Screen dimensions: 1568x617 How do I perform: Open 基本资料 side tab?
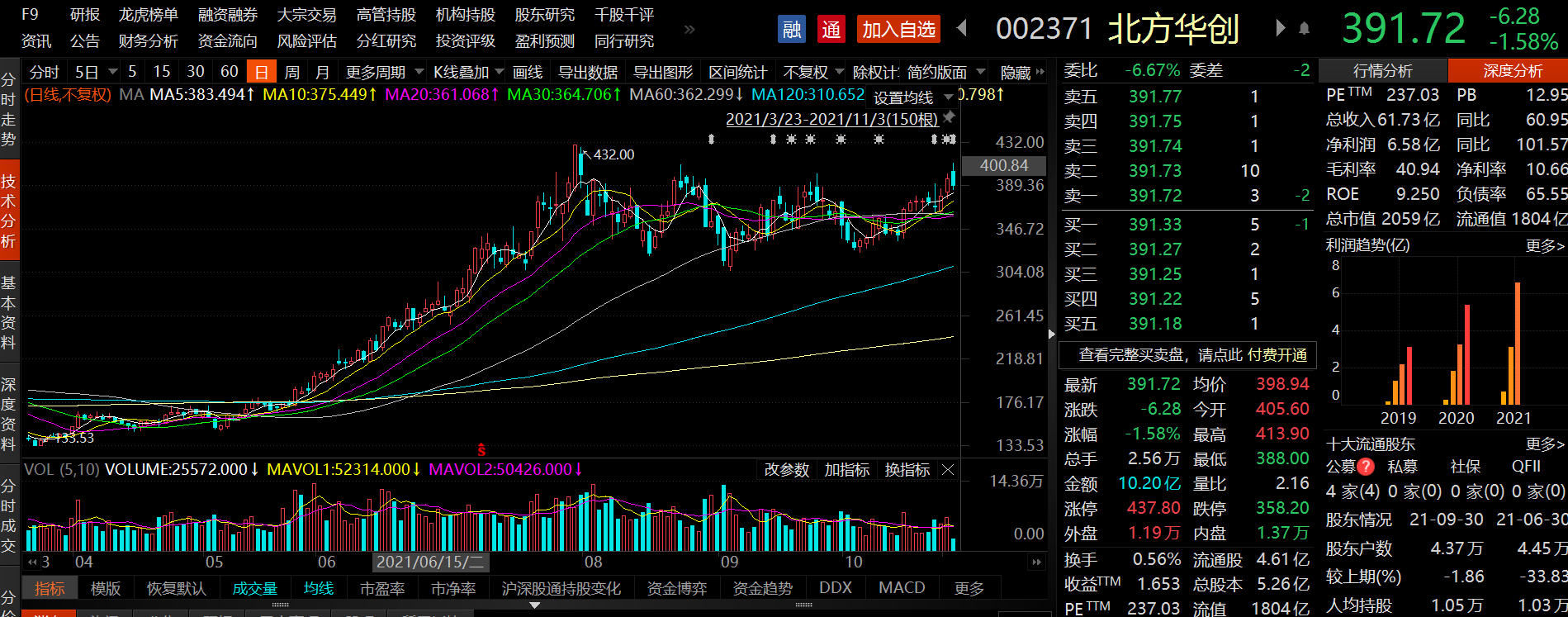[9, 312]
